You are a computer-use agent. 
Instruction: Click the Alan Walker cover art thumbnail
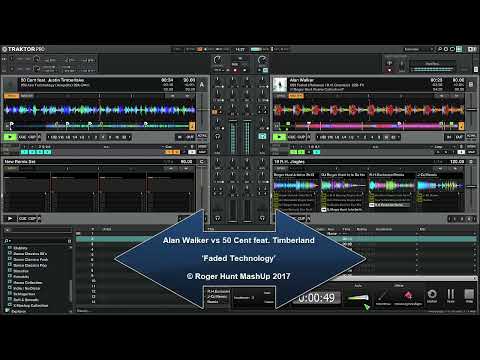pyautogui.click(x=280, y=85)
